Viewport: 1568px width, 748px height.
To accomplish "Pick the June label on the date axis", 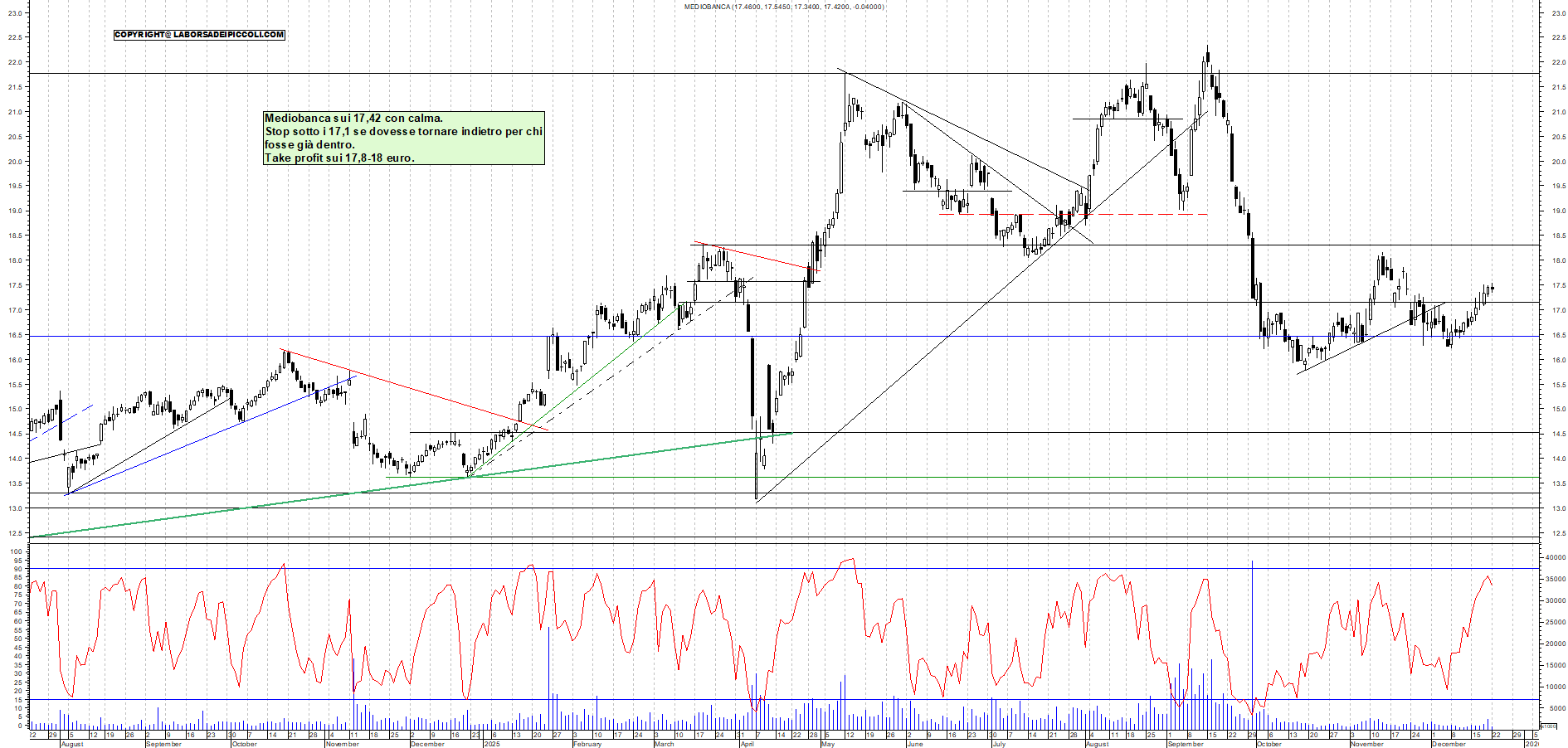I will click(x=914, y=744).
